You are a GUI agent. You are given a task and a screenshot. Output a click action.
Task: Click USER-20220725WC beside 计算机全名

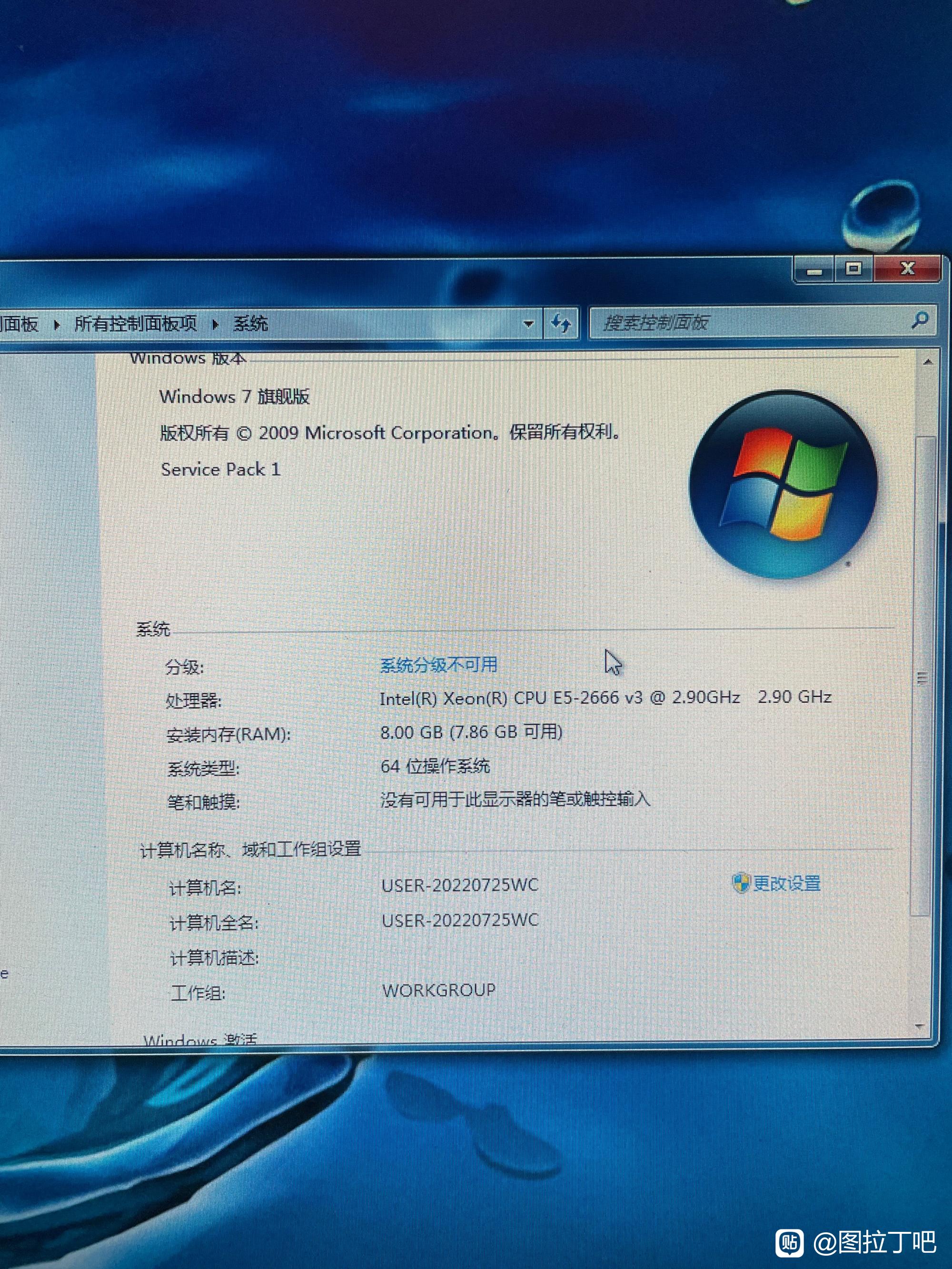pos(460,920)
